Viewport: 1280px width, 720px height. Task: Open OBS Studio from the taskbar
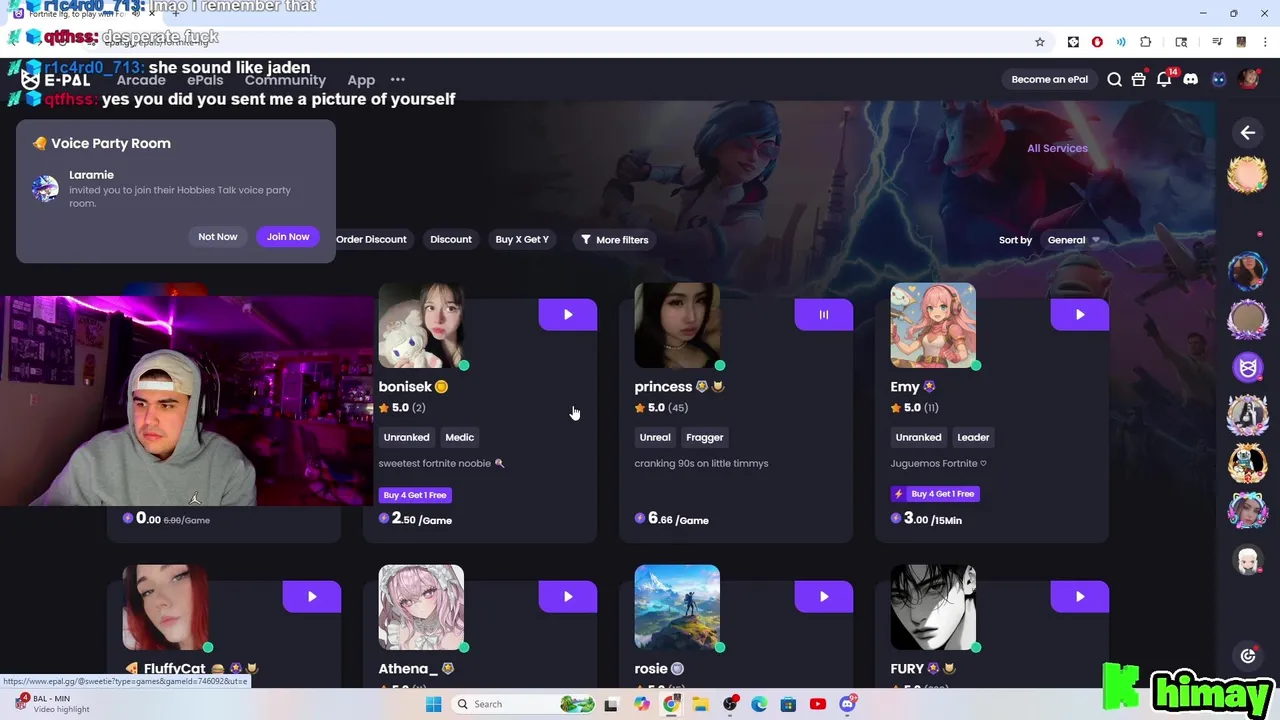(x=730, y=704)
